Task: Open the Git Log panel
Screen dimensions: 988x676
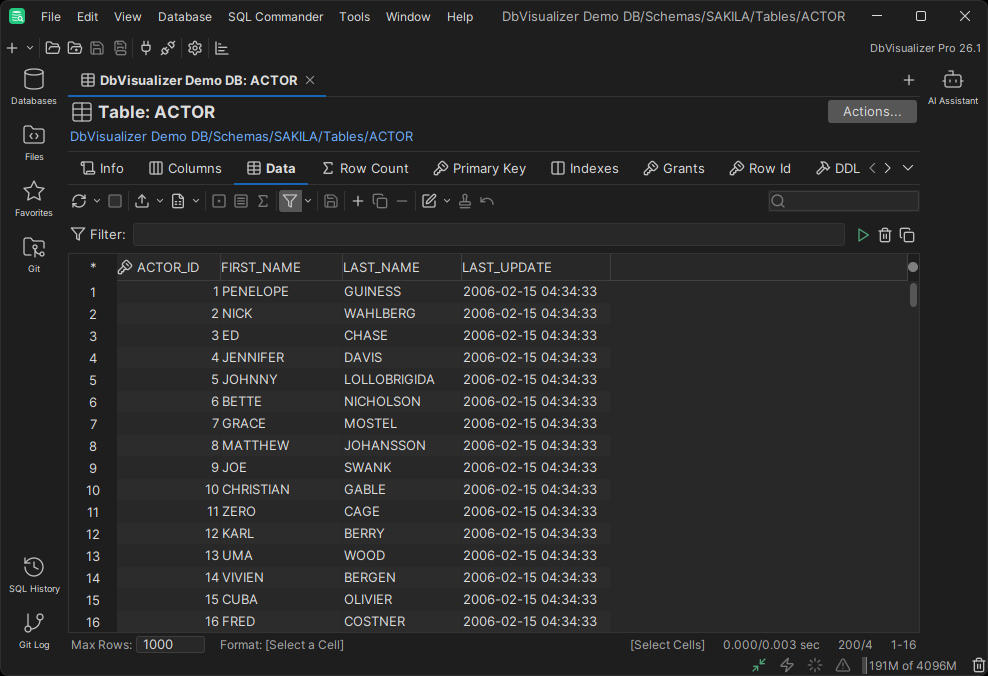Action: pos(33,631)
